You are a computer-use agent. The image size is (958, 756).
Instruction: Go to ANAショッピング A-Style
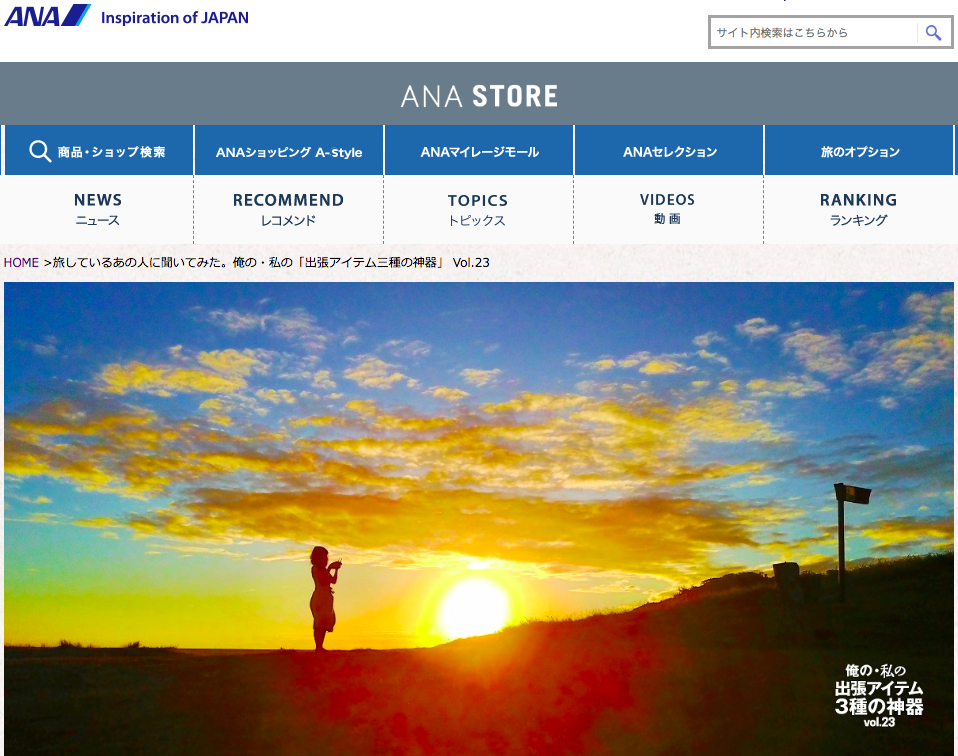pyautogui.click(x=289, y=151)
